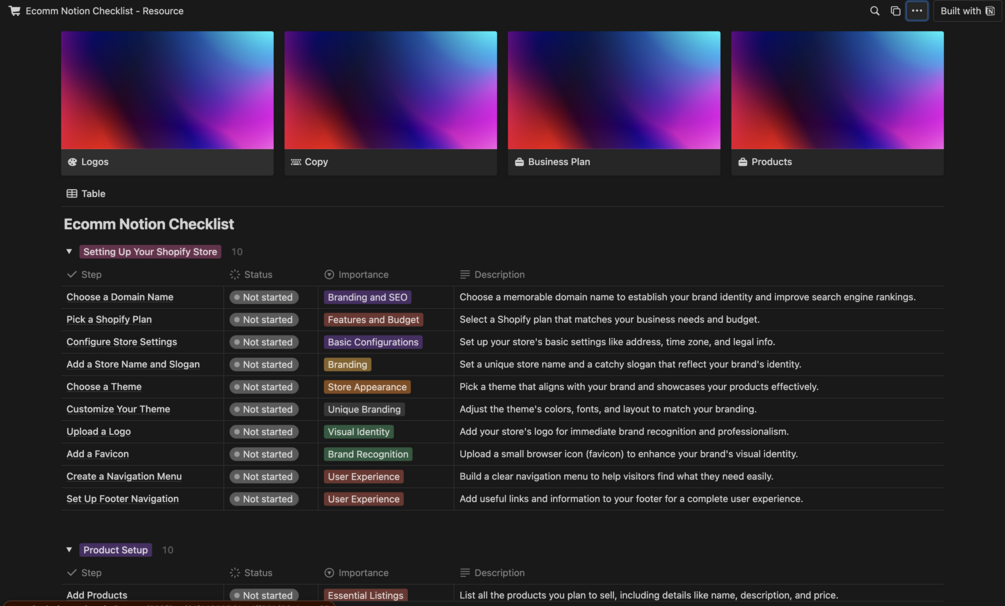Image resolution: width=1005 pixels, height=606 pixels.
Task: Click the Store Appearance importance tag
Action: pos(367,387)
